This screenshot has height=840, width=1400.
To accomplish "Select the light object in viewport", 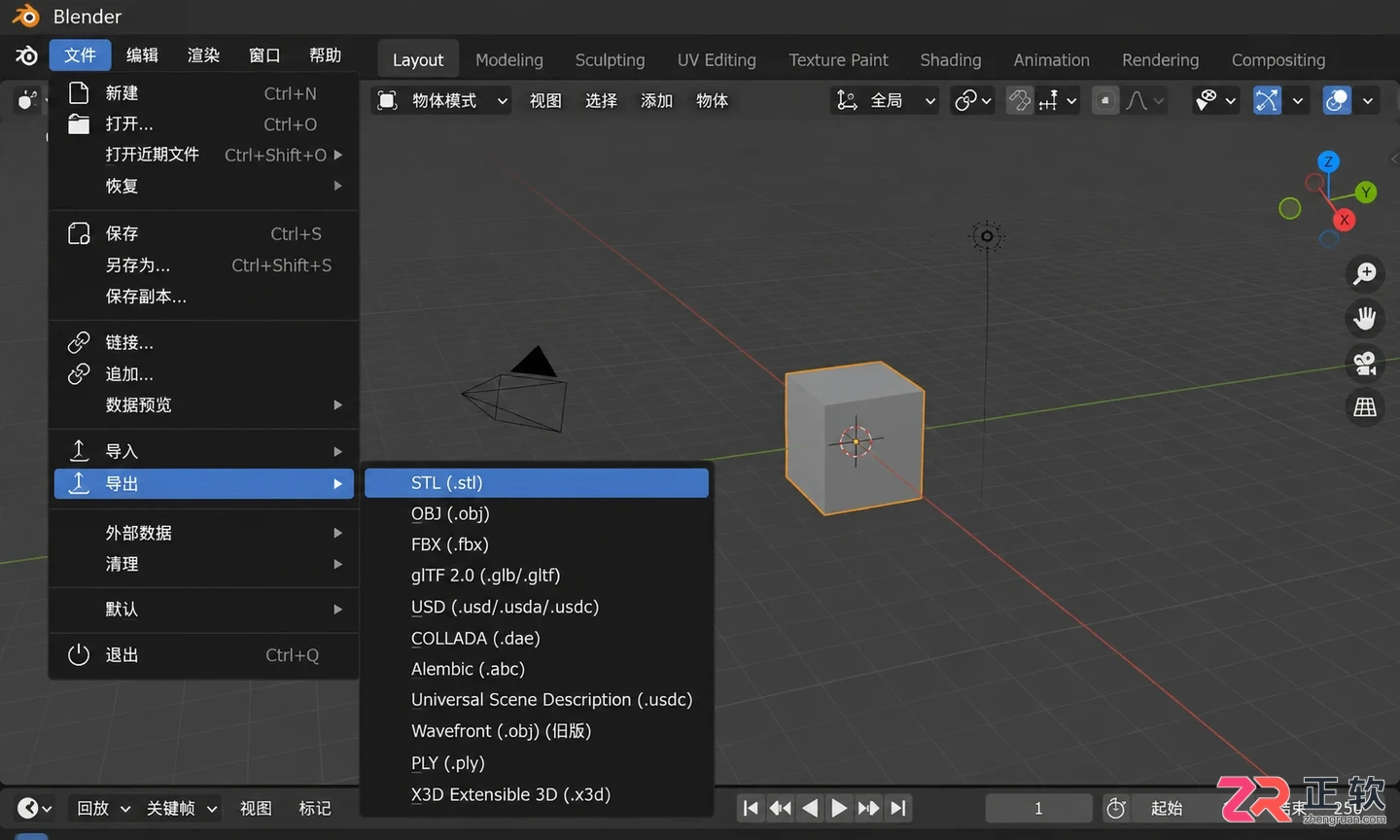I will tap(987, 235).
